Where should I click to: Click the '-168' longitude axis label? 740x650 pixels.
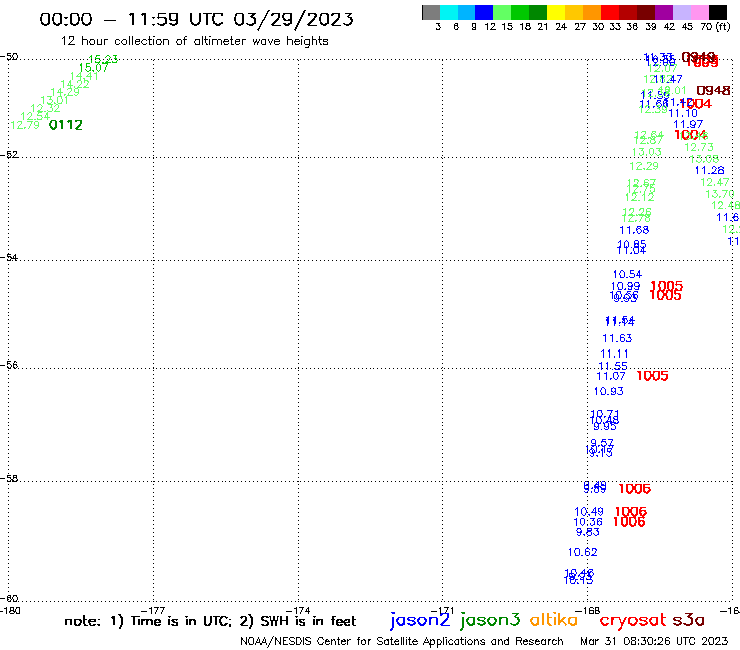(x=588, y=610)
